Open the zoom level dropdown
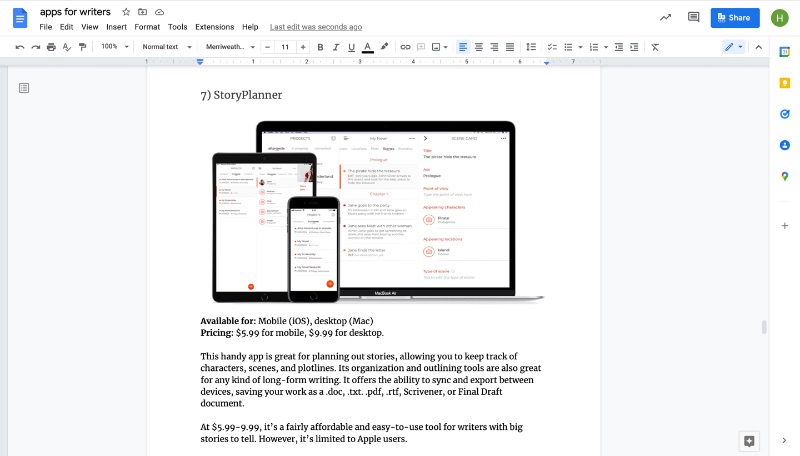This screenshot has height=456, width=800. pyautogui.click(x=113, y=47)
